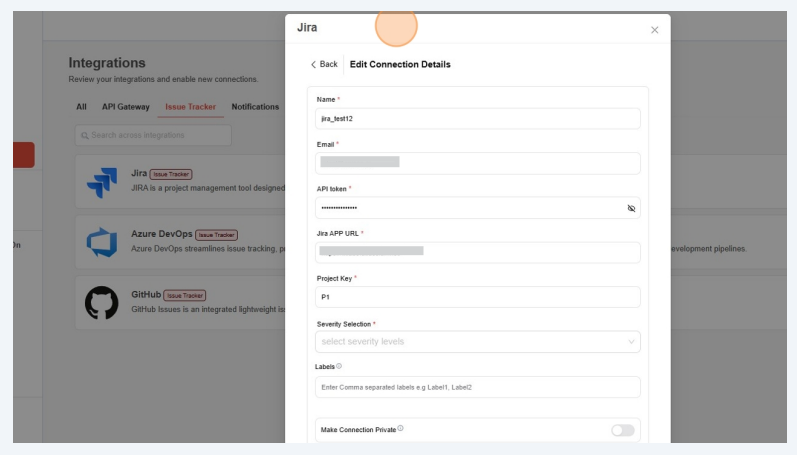797x455 pixels.
Task: Click the Jira APP URL field
Action: click(x=477, y=252)
